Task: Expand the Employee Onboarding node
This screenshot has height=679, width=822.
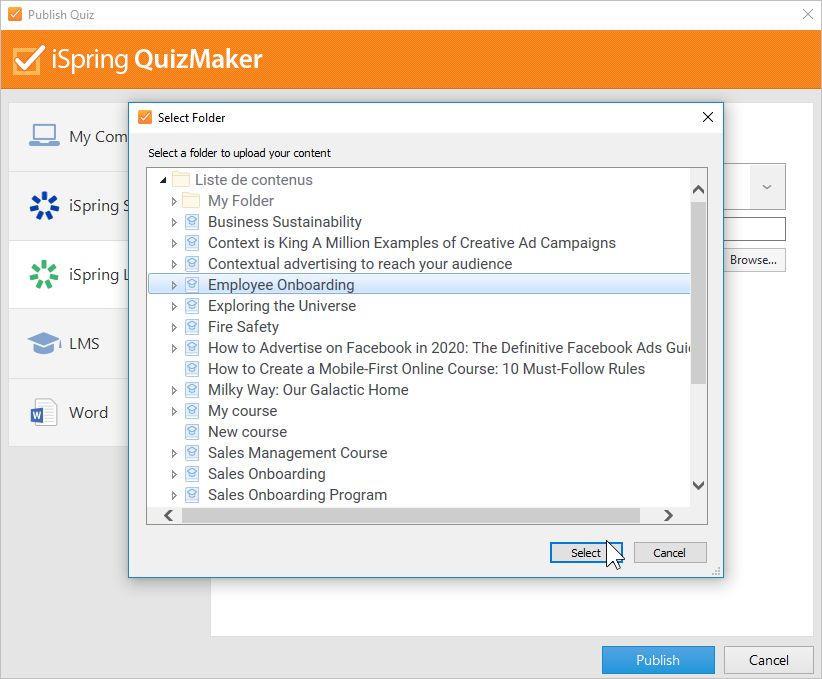Action: pyautogui.click(x=174, y=285)
